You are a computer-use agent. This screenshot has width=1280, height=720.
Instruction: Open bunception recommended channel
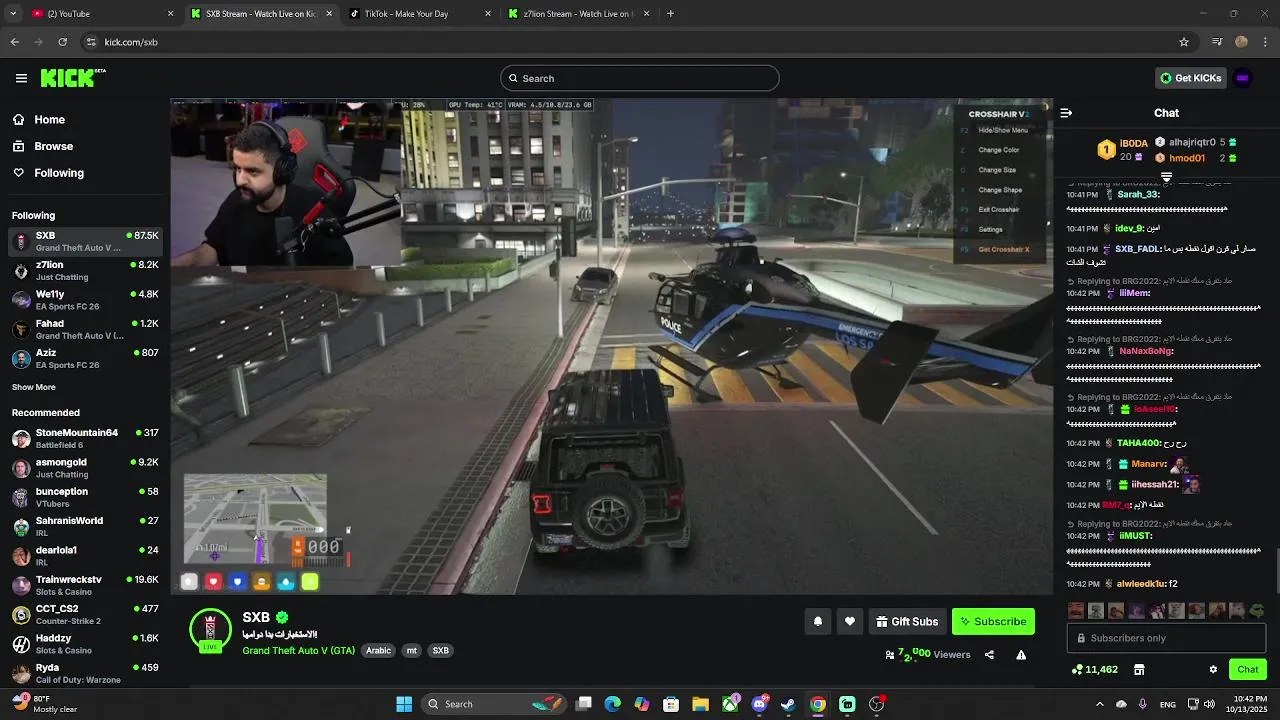85,497
